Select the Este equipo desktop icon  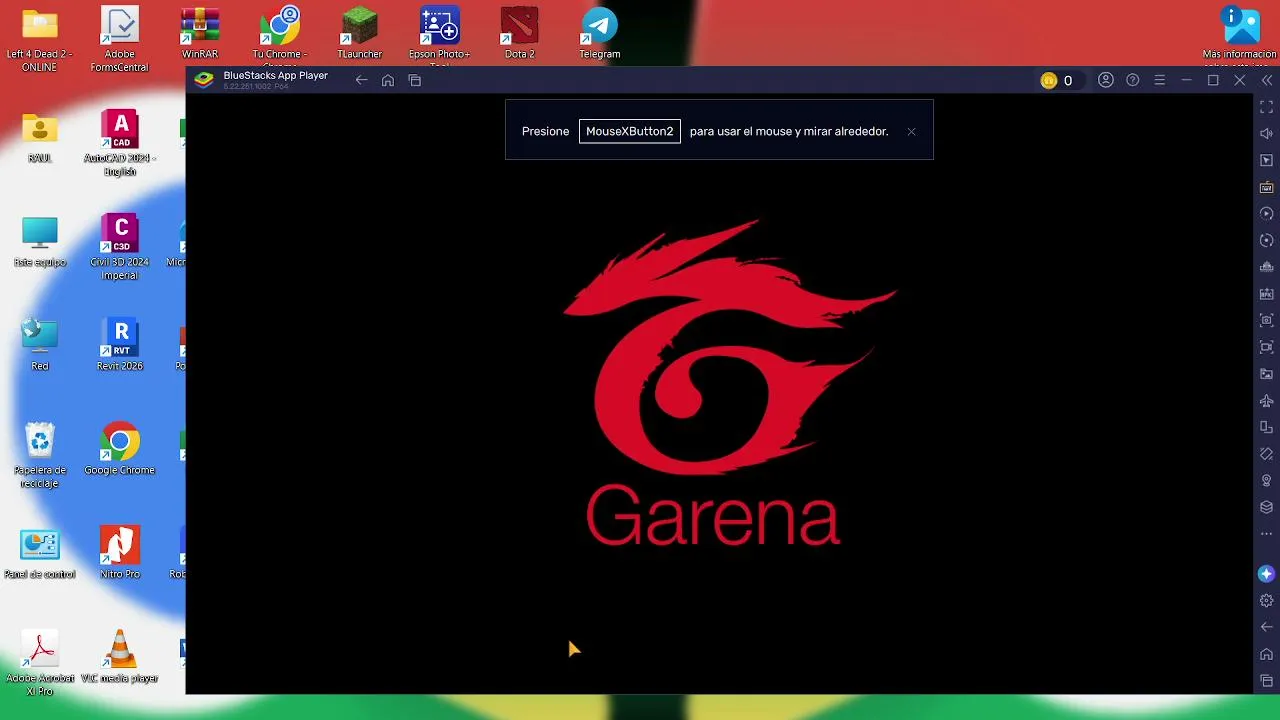point(40,242)
